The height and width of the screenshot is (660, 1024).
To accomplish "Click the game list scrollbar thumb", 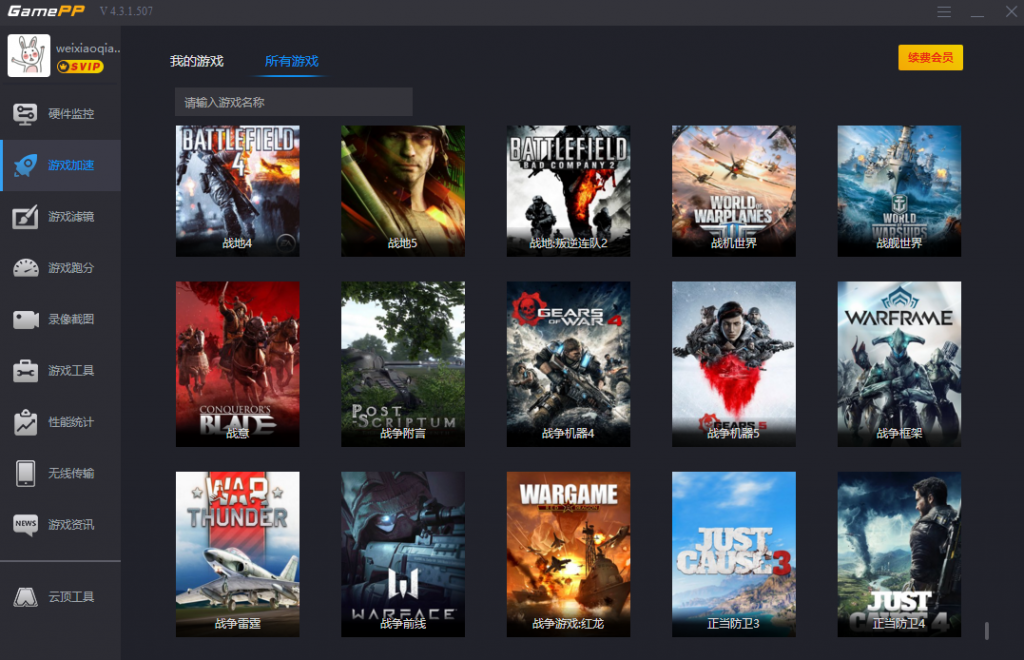I will pos(986,631).
